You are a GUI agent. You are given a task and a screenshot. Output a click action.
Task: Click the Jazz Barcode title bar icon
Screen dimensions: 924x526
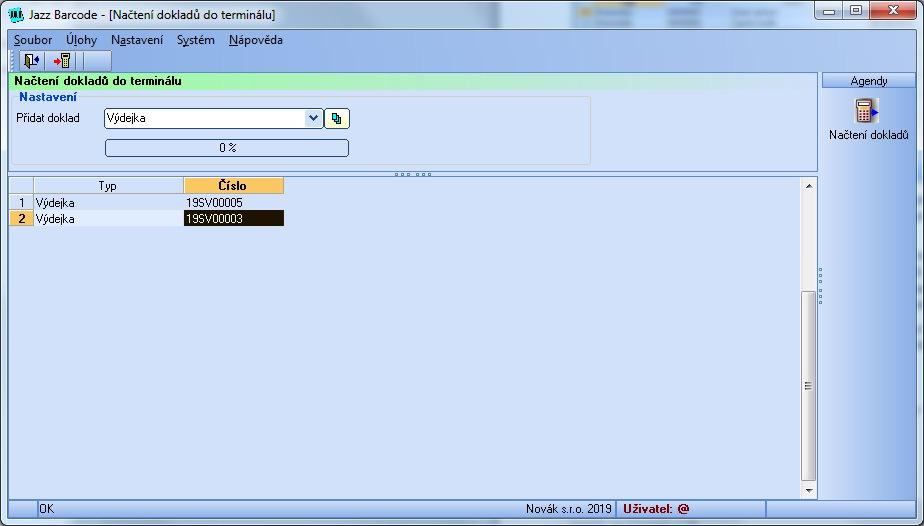click(16, 13)
